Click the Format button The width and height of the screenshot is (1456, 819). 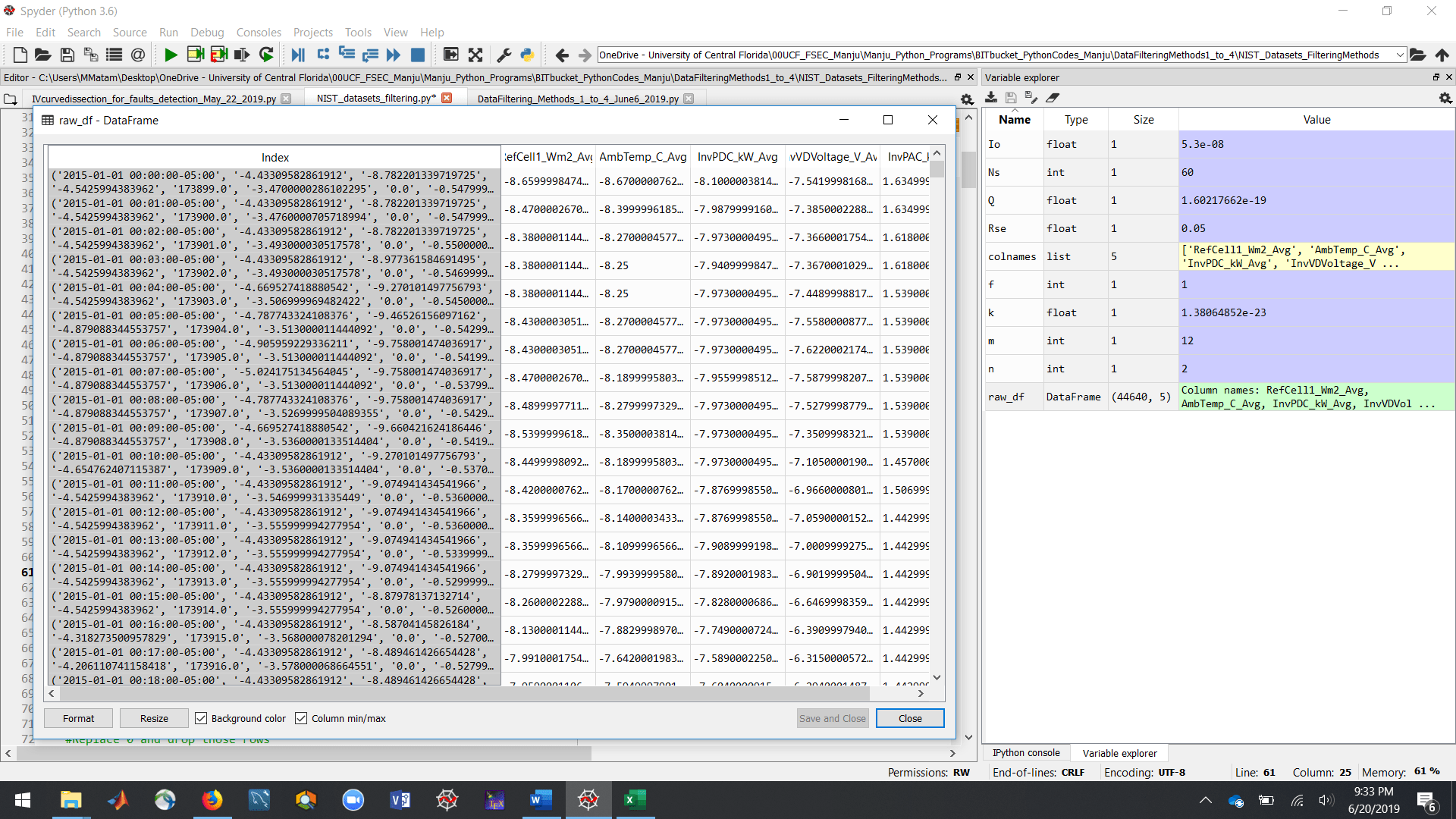78,718
